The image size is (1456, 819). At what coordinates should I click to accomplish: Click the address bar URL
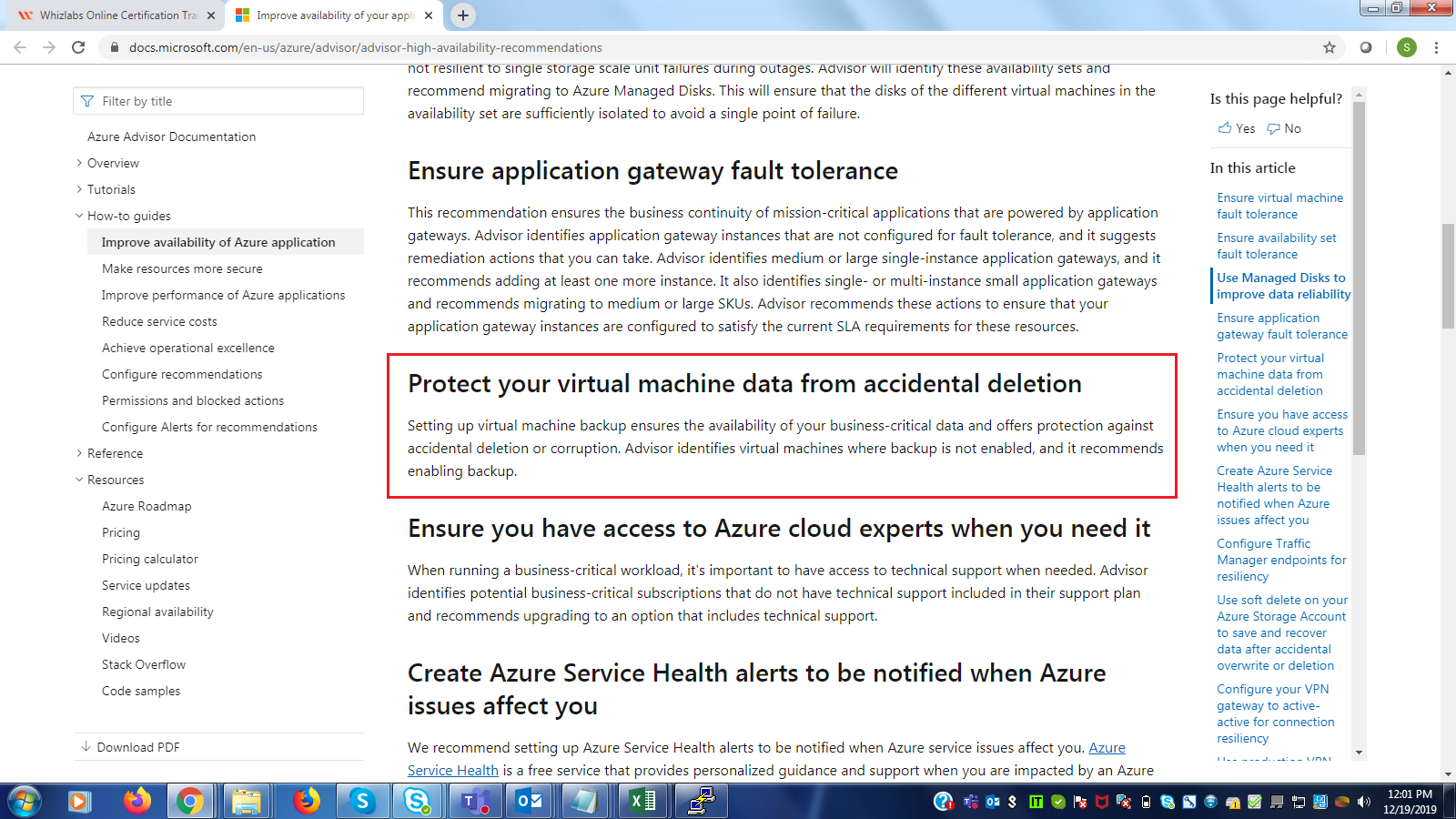tap(365, 47)
